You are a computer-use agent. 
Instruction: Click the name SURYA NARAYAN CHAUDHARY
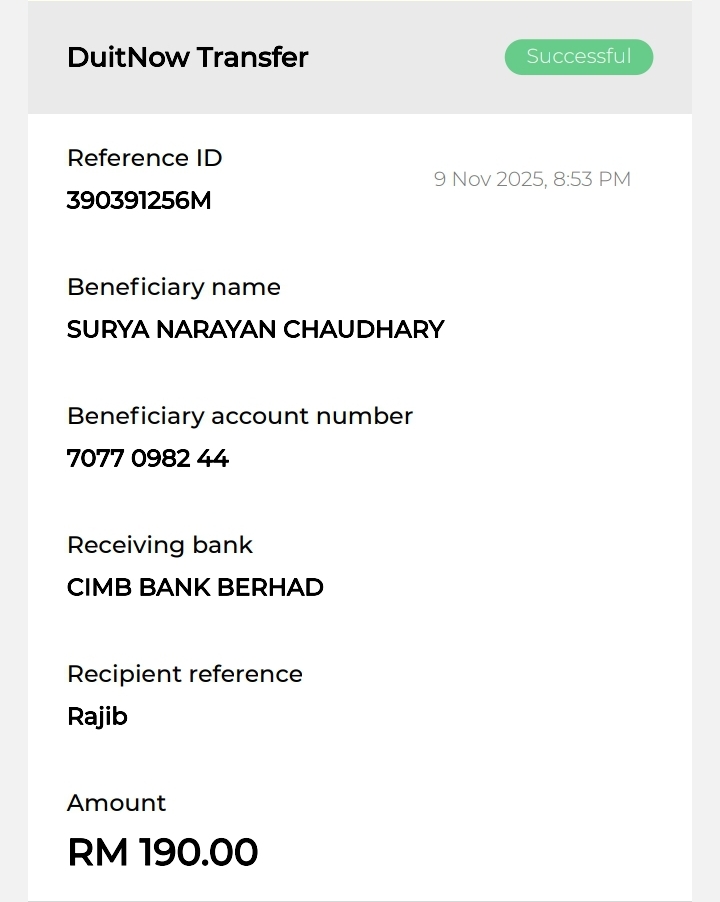point(255,329)
